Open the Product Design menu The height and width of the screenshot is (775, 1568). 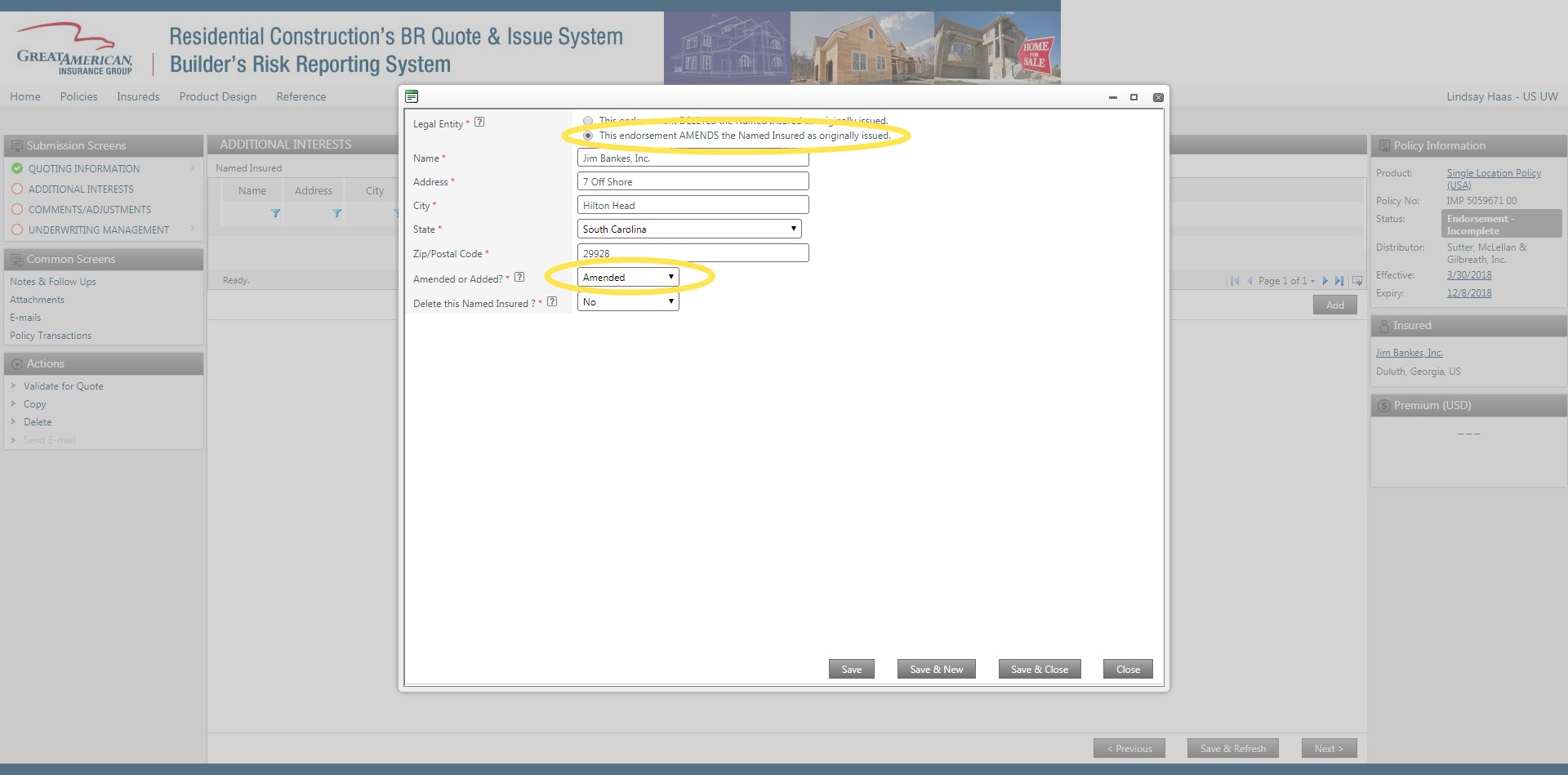[217, 96]
